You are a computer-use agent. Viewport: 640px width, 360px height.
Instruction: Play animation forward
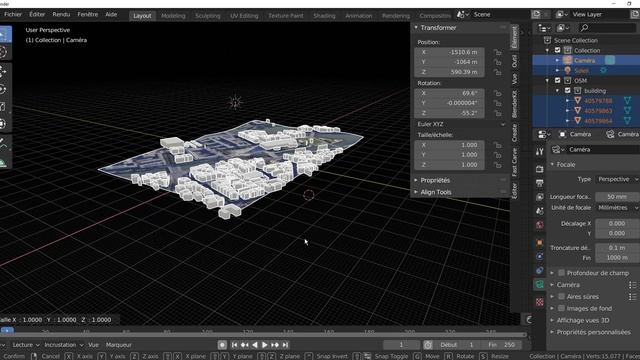tap(264, 345)
